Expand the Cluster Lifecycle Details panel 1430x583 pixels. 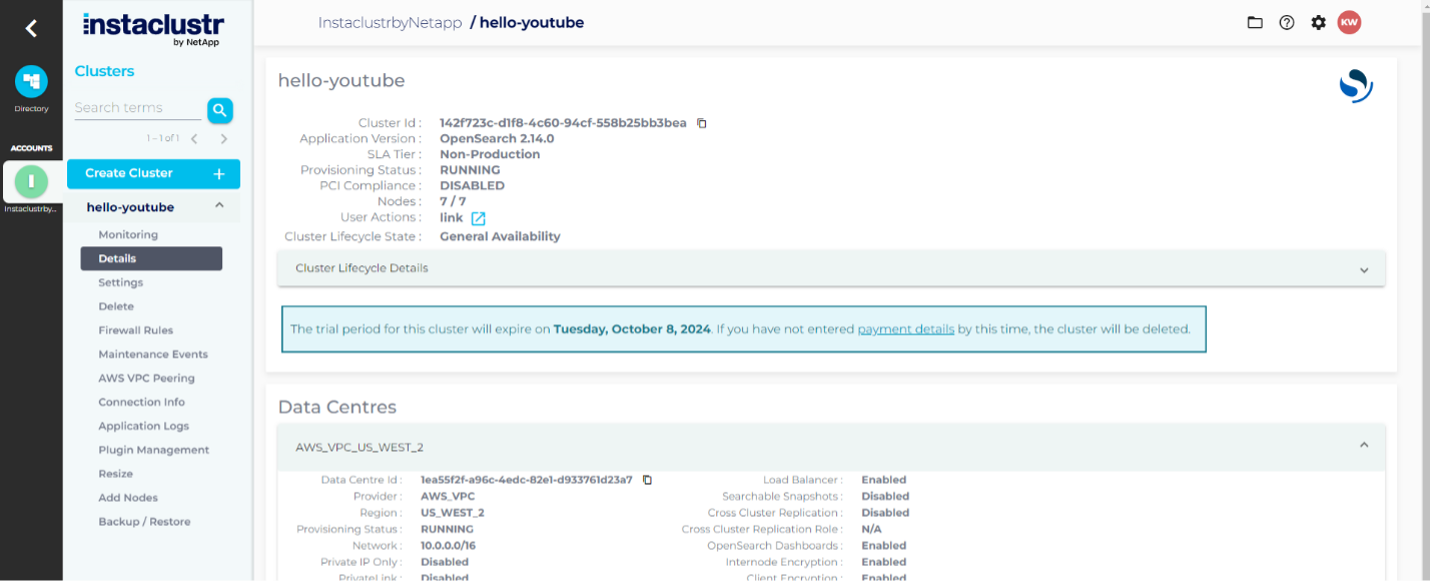[831, 268]
